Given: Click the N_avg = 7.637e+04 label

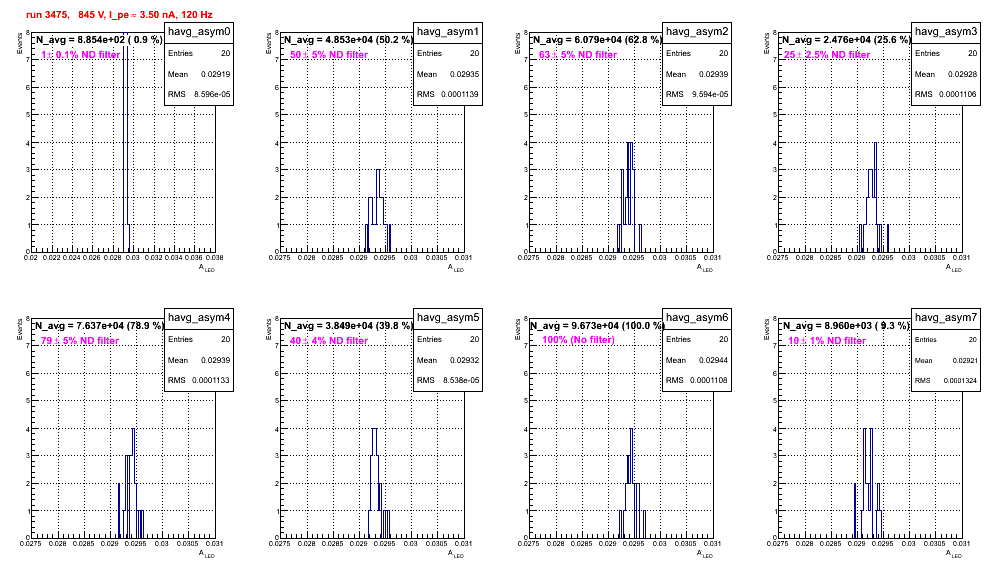Looking at the screenshot, I should click(x=98, y=326).
